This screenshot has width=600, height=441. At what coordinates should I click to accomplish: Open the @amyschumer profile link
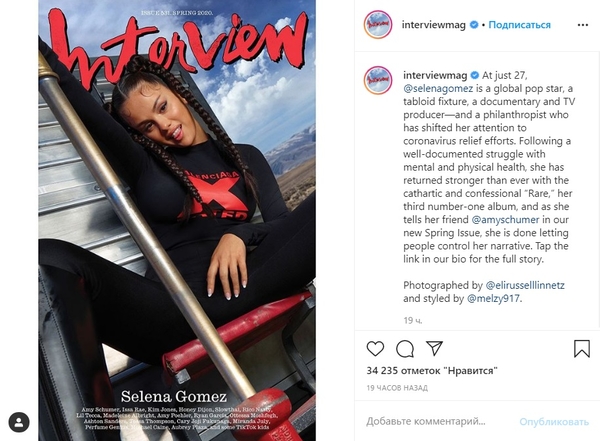505,220
